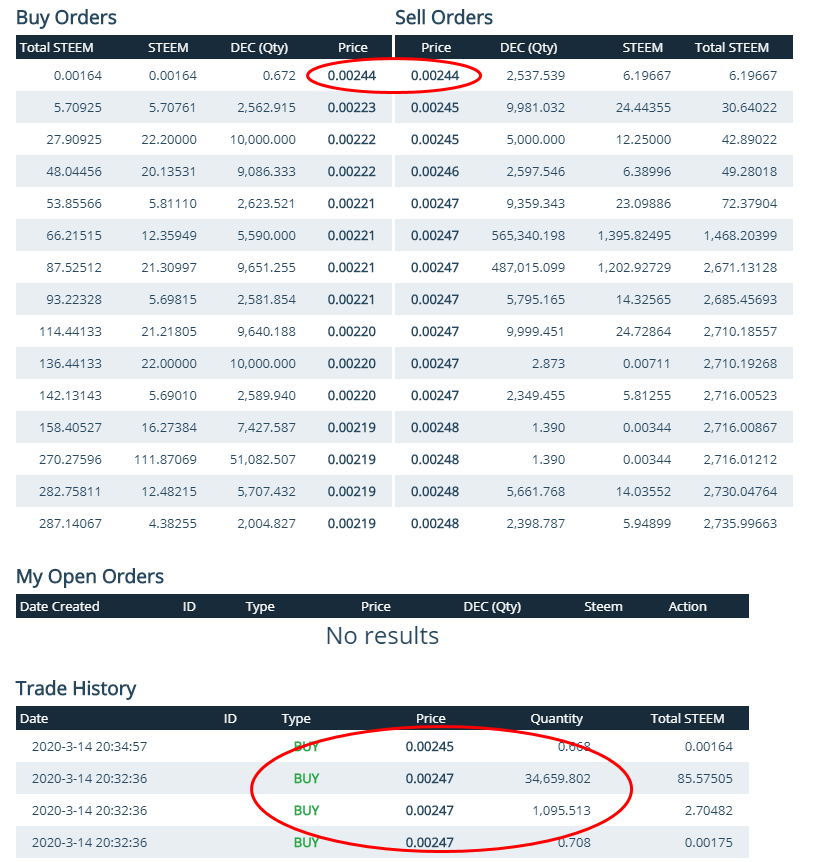
Task: Click last buy order with 2,004.827 DEC
Action: [x=204, y=523]
